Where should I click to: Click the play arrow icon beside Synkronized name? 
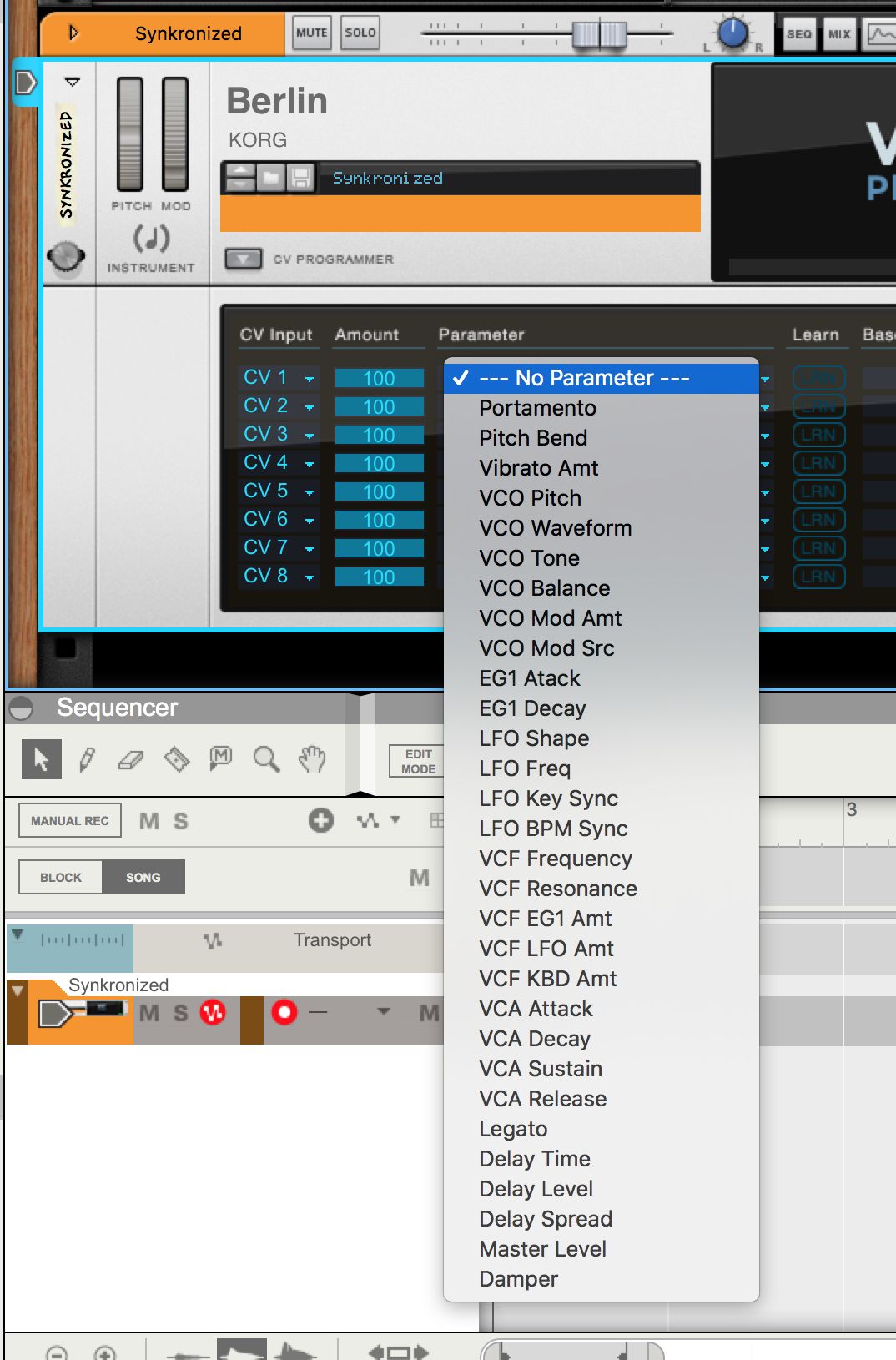(x=73, y=33)
